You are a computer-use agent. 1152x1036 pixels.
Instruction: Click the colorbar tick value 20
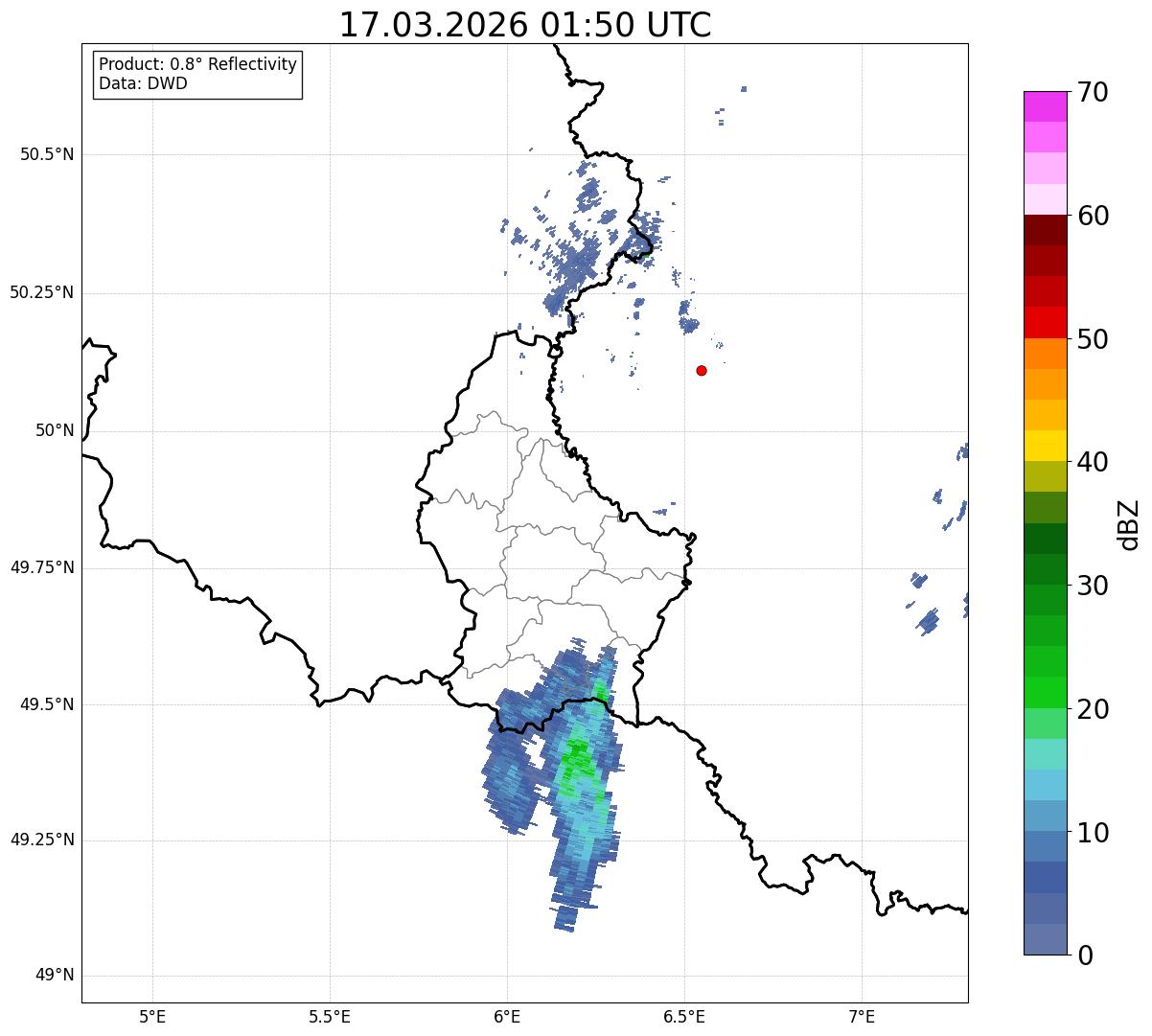[1093, 709]
